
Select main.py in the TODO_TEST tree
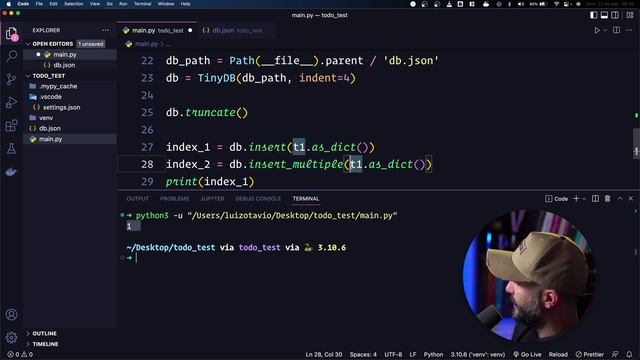click(x=70, y=139)
